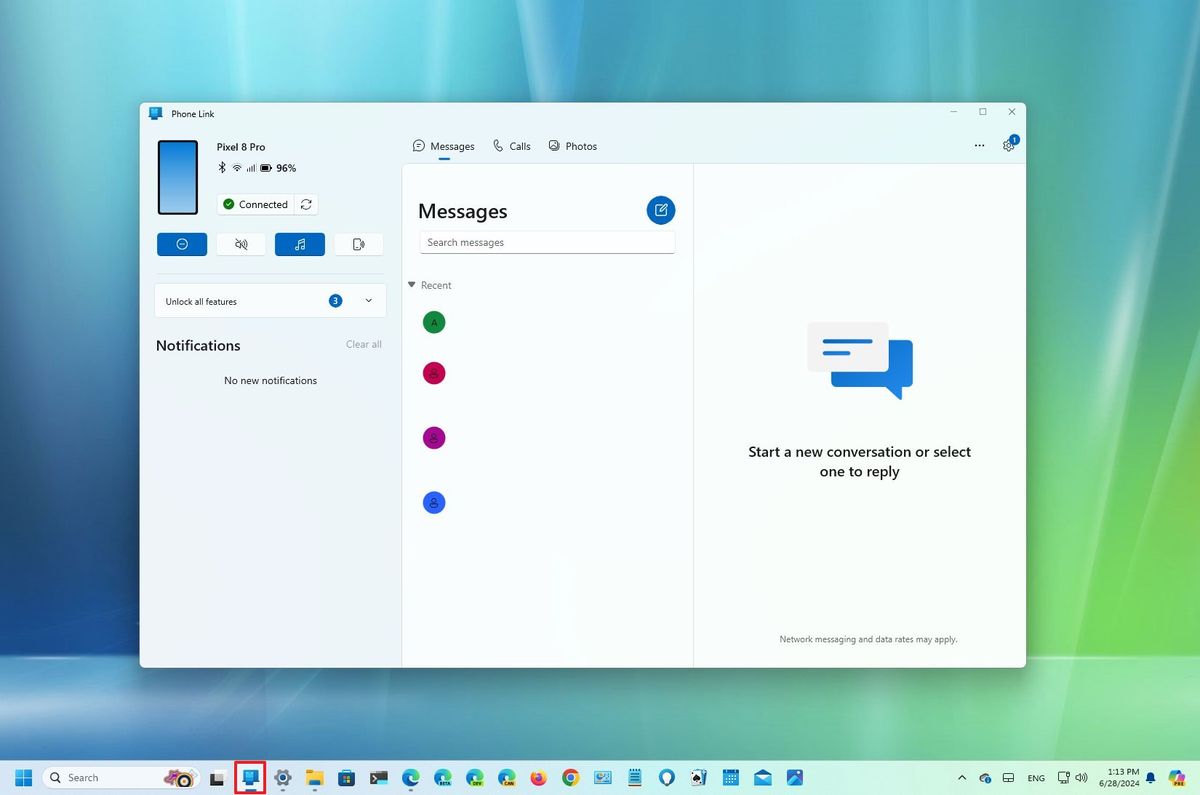The image size is (1200, 795).
Task: Collapse the Recent conversations list
Action: 411,285
